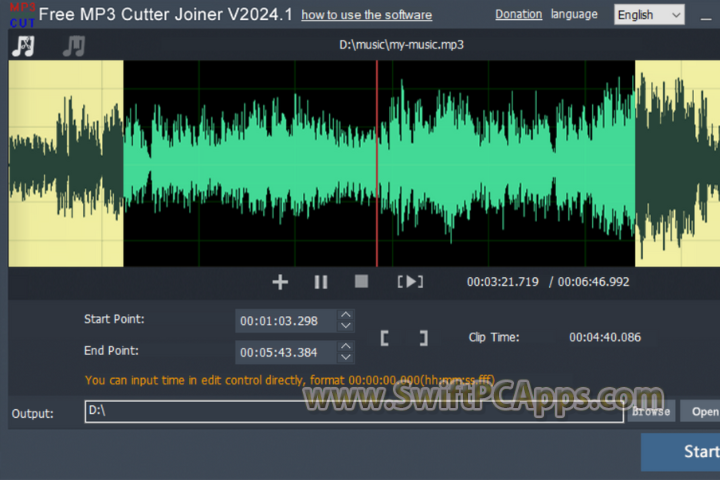Click current position 00:03:21.719
720x480 pixels.
(502, 282)
